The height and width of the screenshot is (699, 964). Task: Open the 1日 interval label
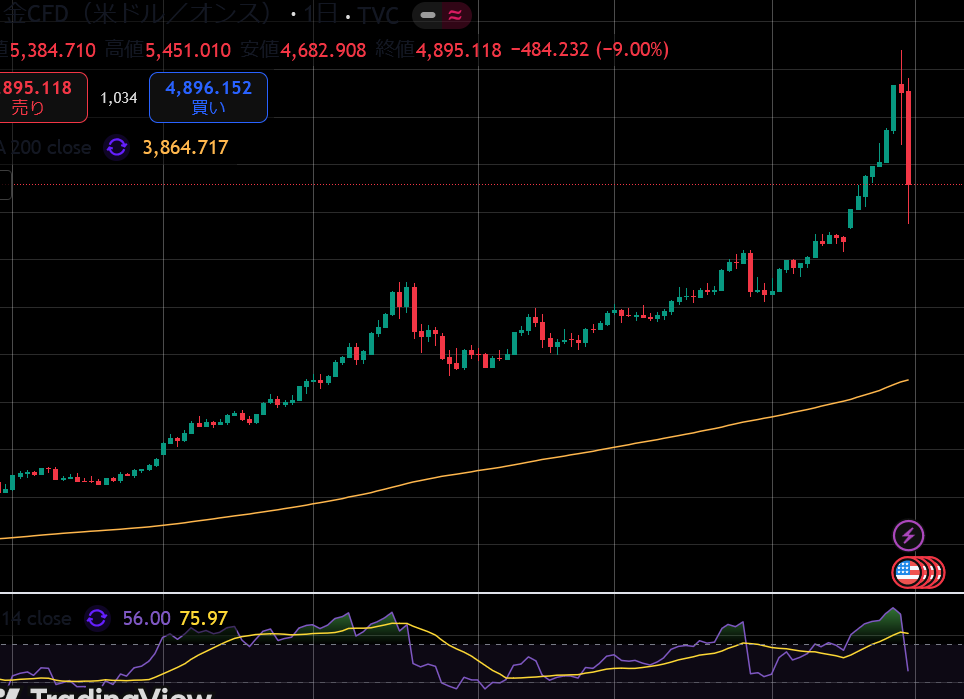pos(321,16)
